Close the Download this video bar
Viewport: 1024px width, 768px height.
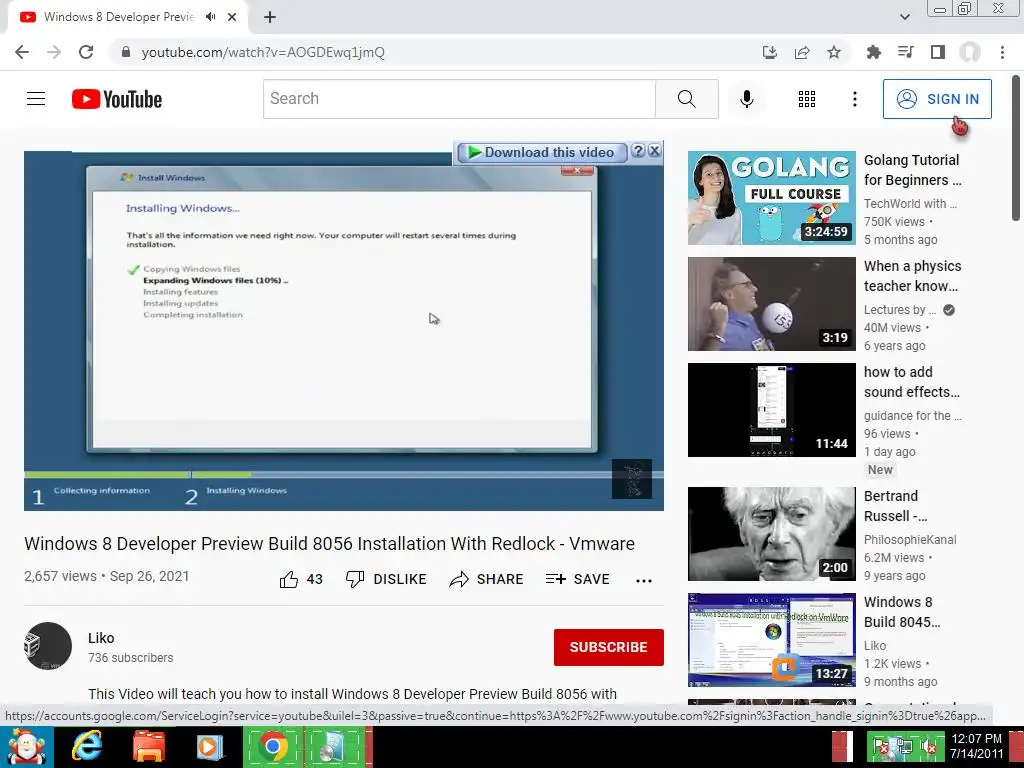[x=654, y=151]
